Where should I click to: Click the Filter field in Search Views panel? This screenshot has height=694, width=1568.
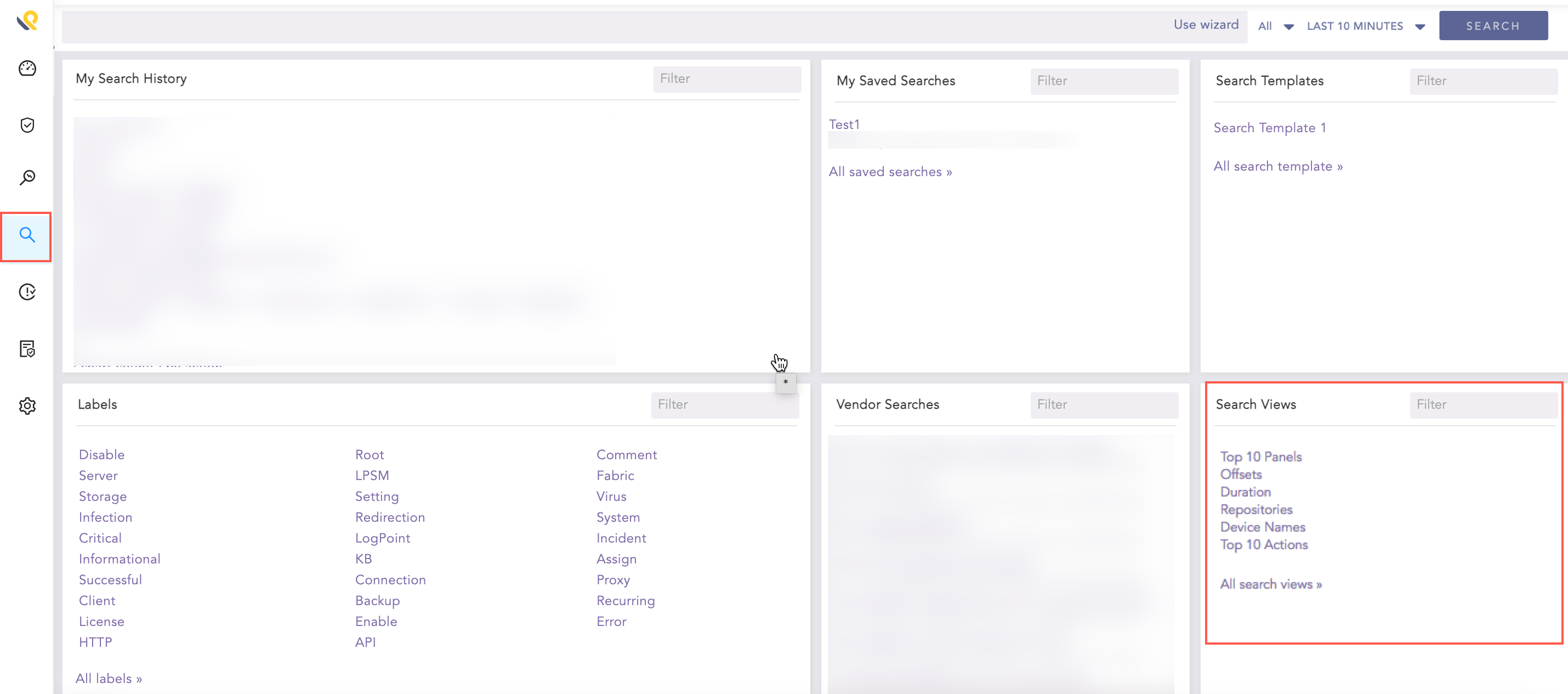coord(1484,404)
